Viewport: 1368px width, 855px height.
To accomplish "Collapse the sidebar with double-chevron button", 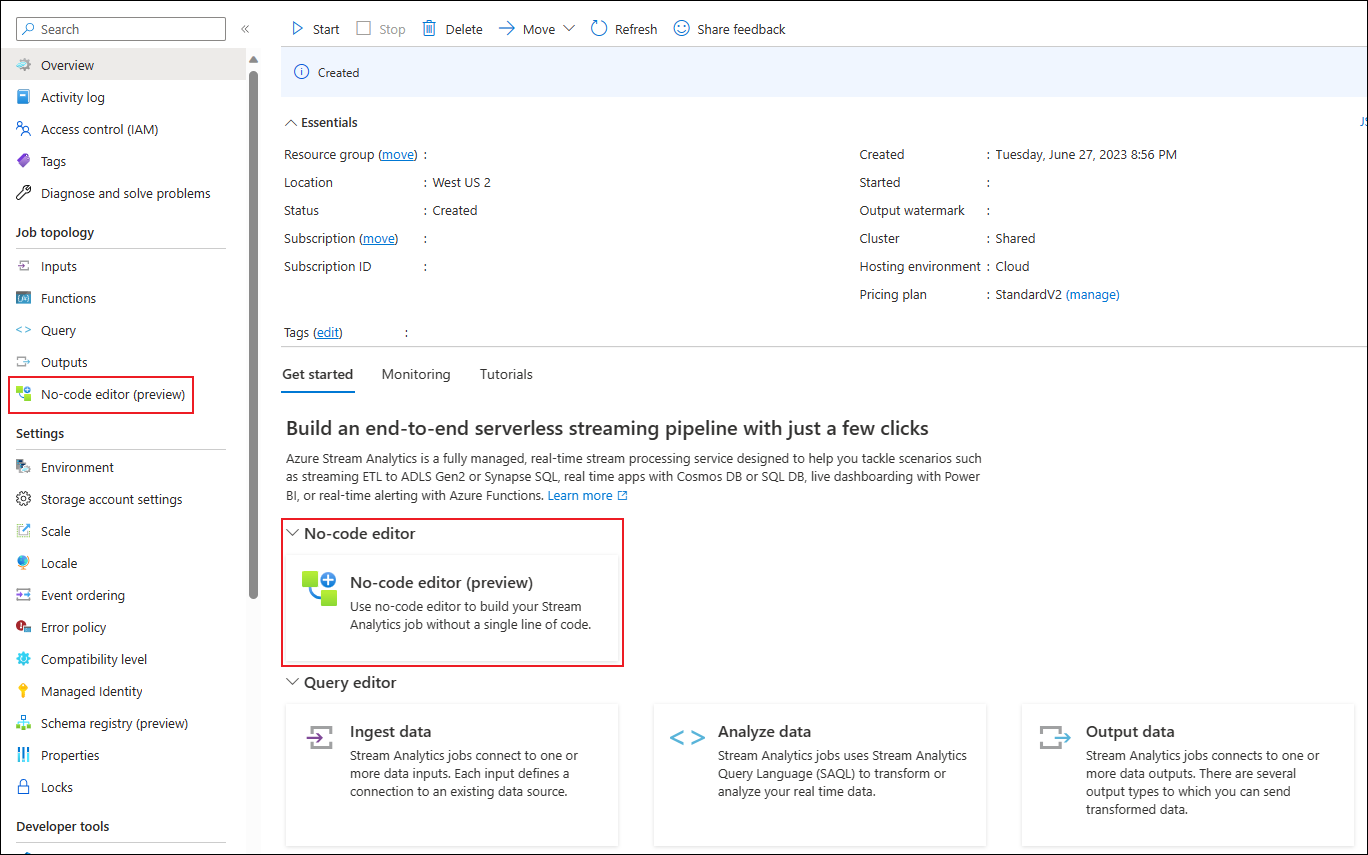I will pyautogui.click(x=245, y=29).
